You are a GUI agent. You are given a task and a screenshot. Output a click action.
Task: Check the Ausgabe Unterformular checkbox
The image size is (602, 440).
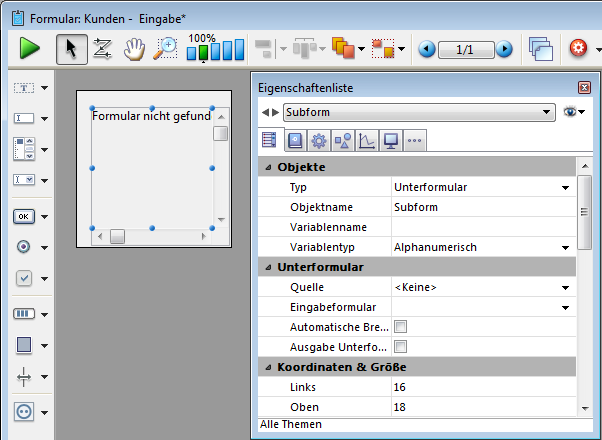tap(400, 347)
